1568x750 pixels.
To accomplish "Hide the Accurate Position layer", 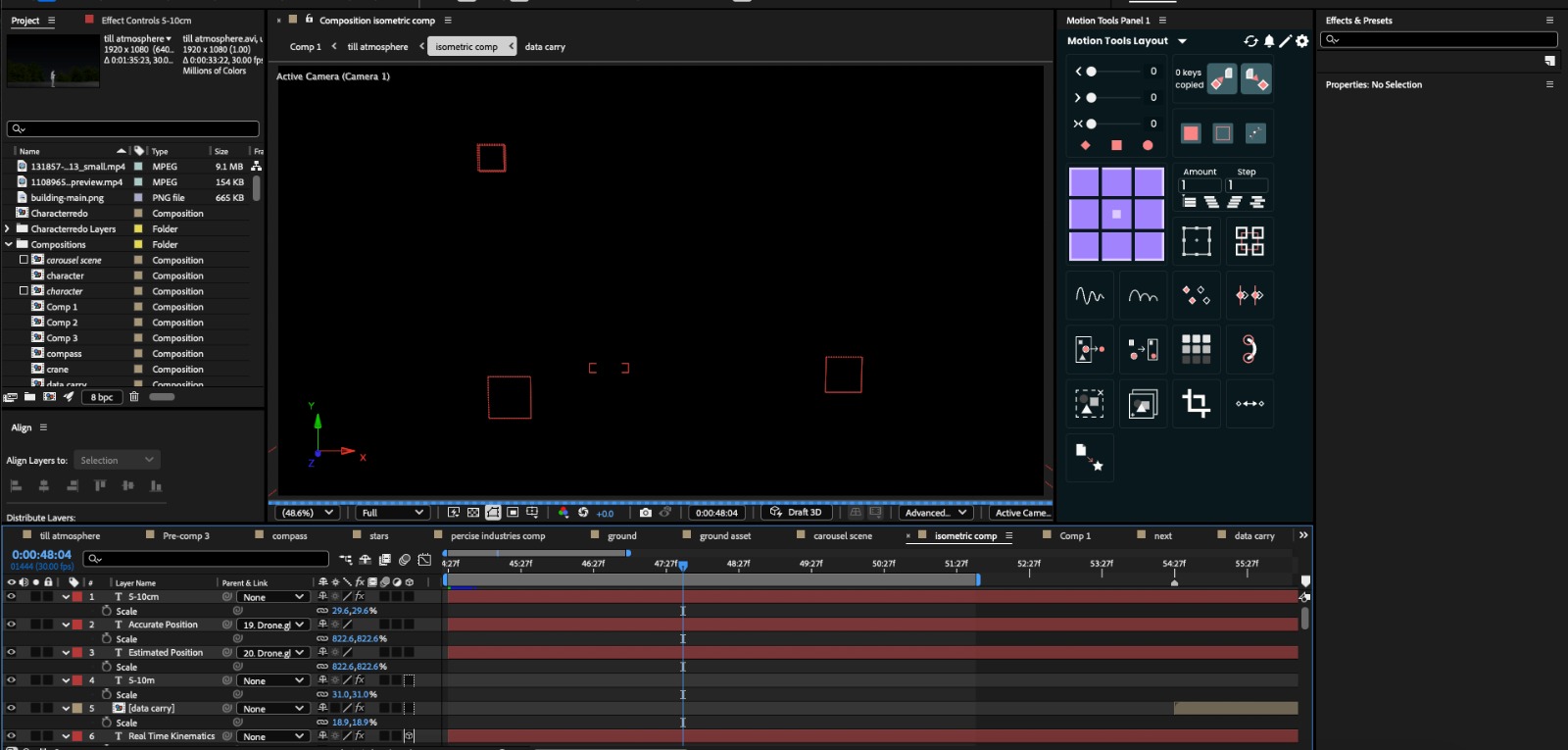I will [12, 625].
